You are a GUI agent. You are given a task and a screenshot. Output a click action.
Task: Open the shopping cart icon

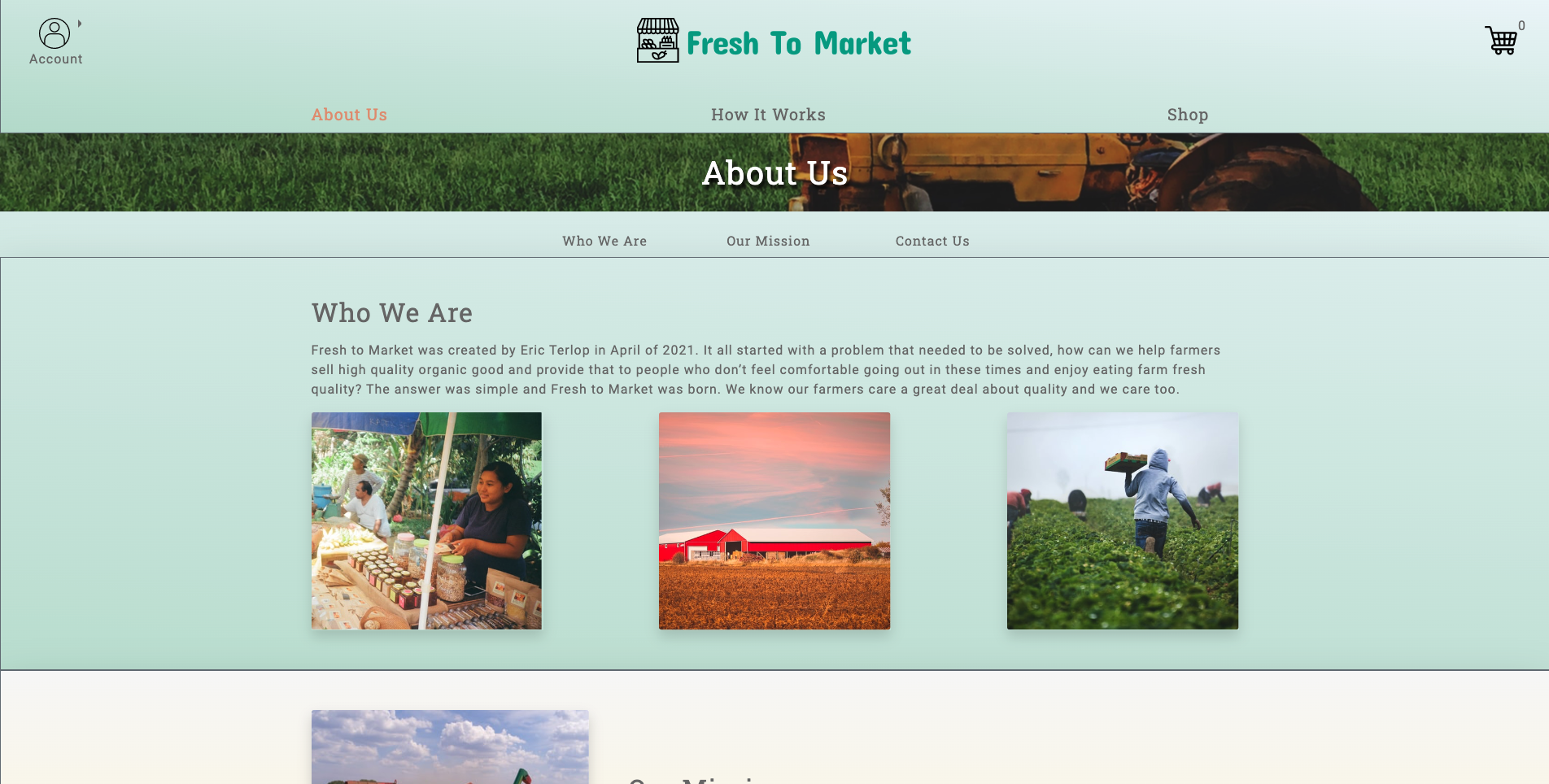pyautogui.click(x=1501, y=40)
